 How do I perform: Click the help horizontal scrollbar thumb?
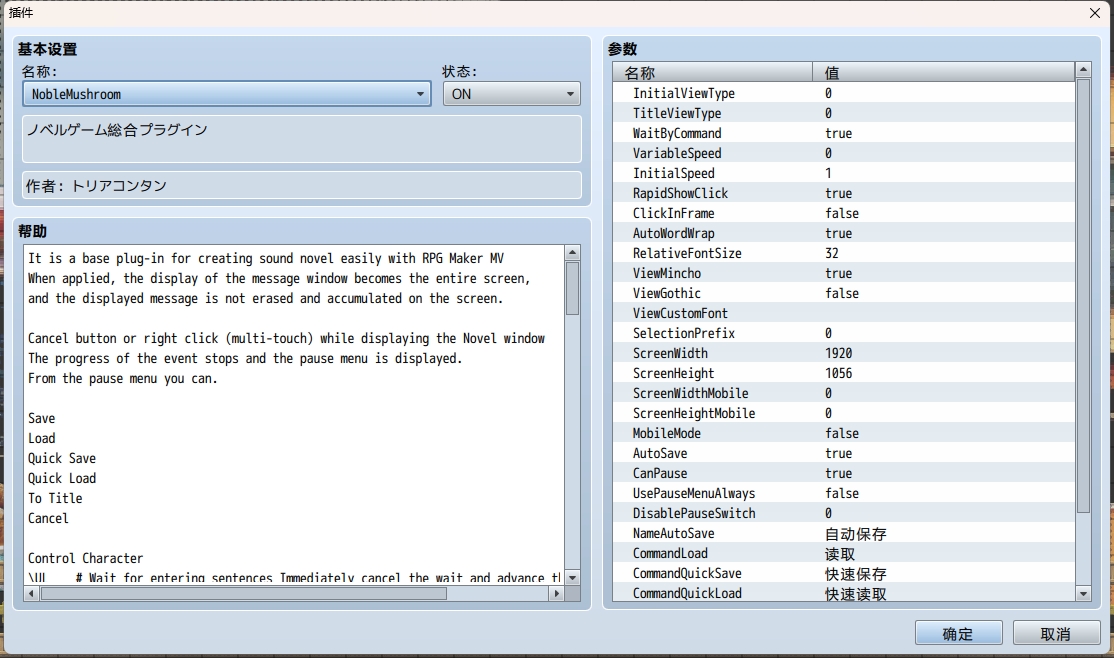click(x=244, y=593)
